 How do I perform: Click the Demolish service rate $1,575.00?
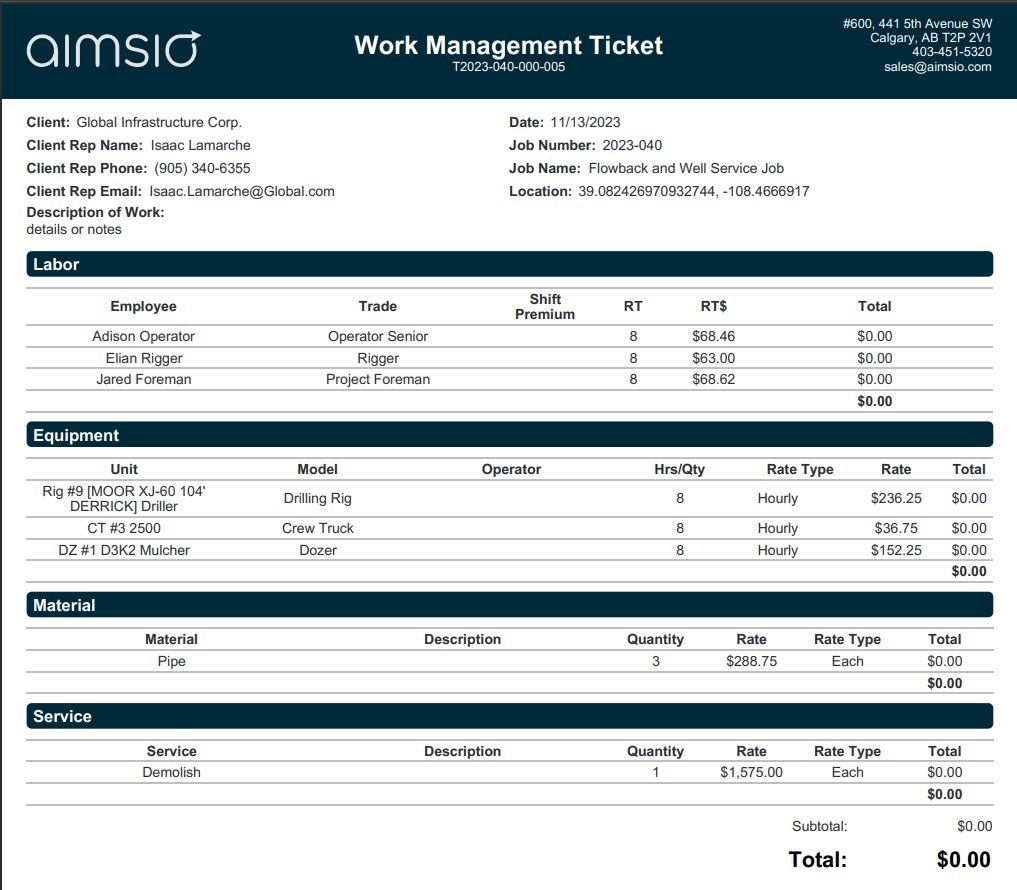click(x=751, y=772)
